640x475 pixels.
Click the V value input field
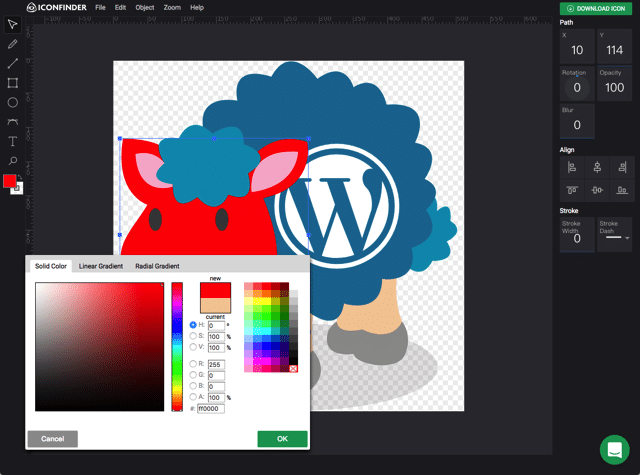coord(216,348)
